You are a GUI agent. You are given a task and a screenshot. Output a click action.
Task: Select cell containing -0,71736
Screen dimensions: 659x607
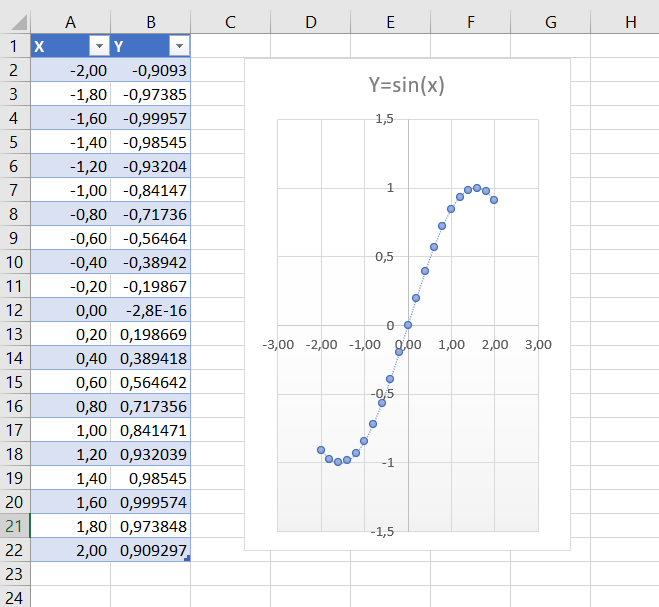click(150, 214)
